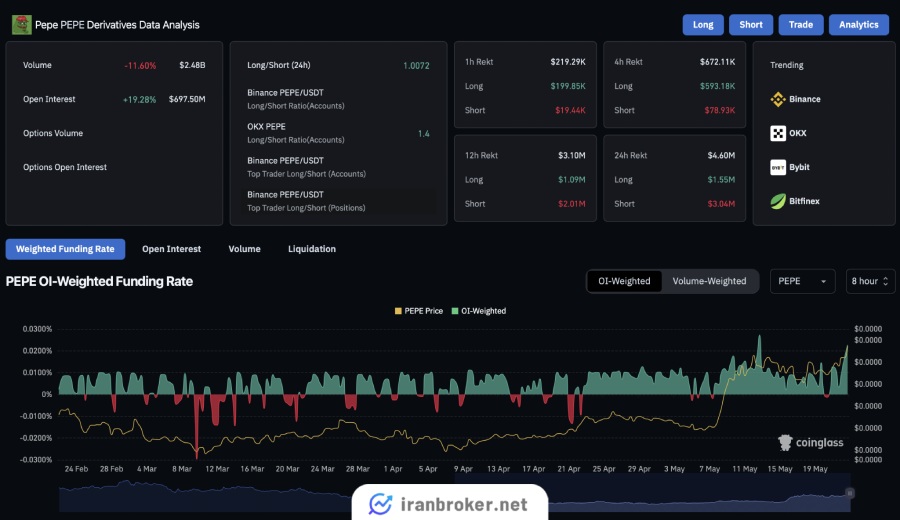The width and height of the screenshot is (900, 520).
Task: Select the OI-Weighted toggle option
Action: point(624,281)
